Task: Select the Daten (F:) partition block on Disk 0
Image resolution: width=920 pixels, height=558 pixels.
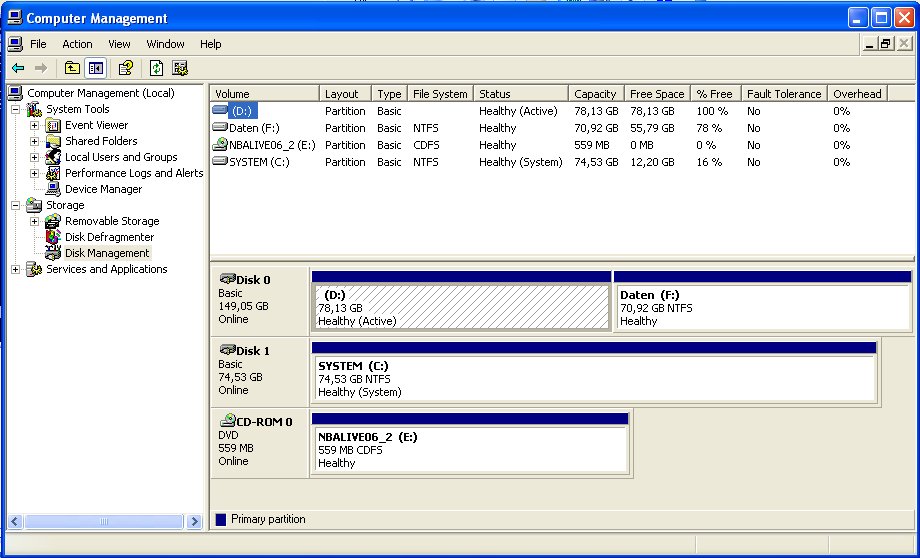Action: tap(762, 307)
